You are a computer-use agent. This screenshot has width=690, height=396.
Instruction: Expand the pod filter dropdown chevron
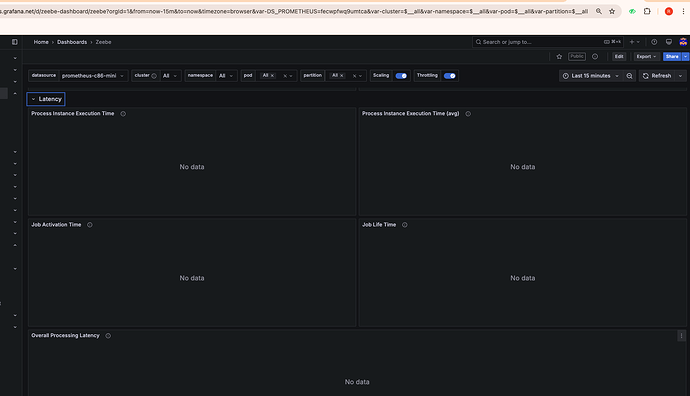tap(291, 76)
